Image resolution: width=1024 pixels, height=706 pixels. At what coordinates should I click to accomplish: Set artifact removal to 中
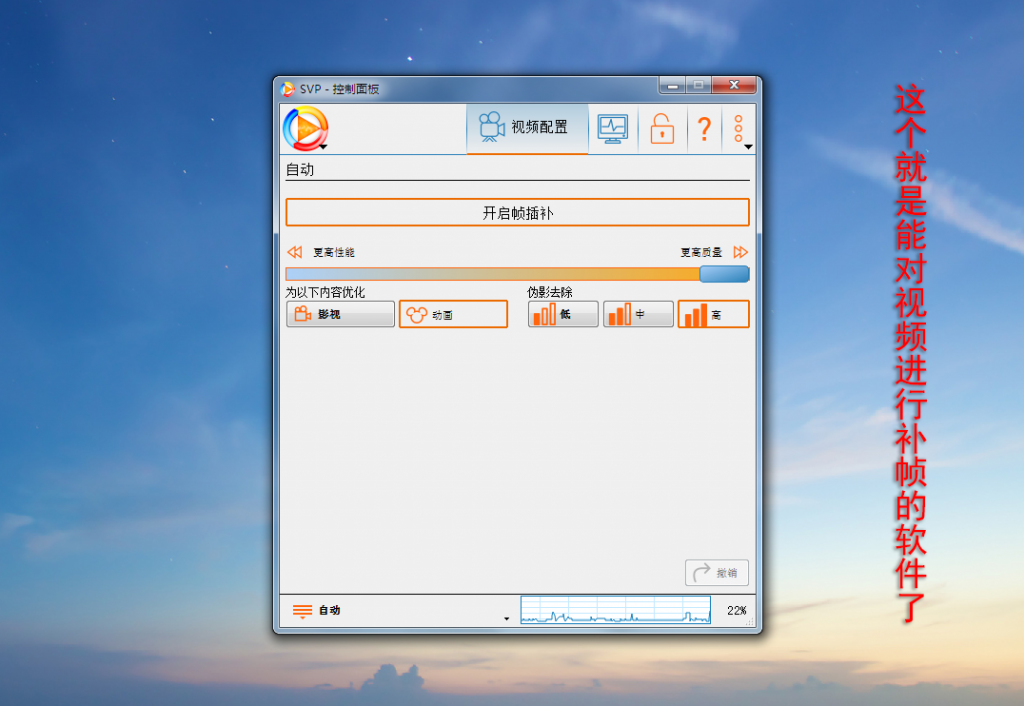[x=638, y=315]
